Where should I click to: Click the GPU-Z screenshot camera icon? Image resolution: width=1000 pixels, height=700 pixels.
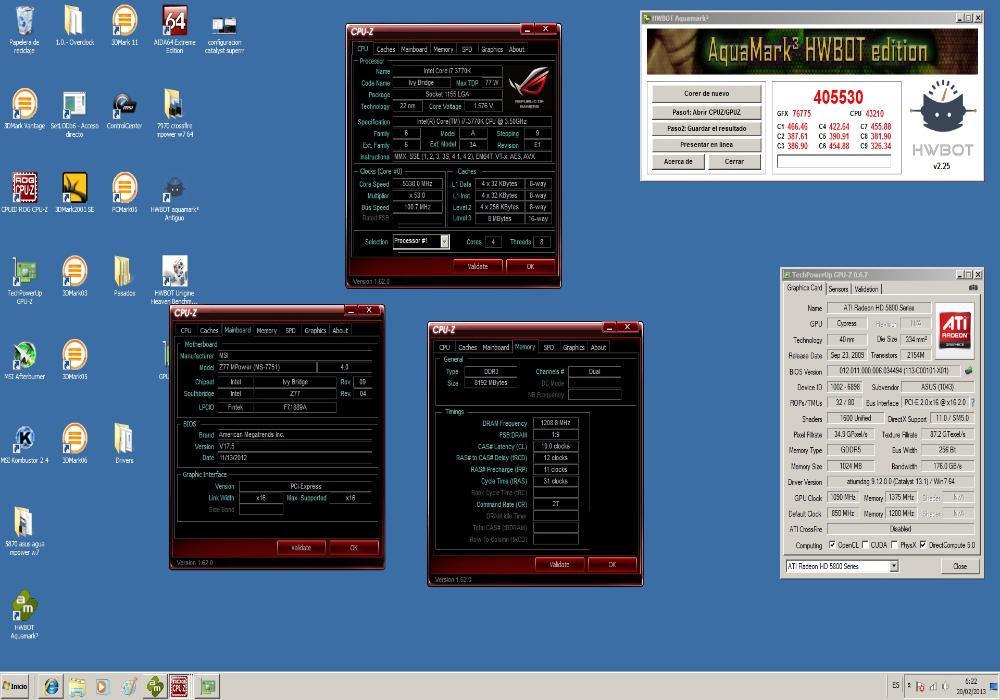click(x=973, y=288)
